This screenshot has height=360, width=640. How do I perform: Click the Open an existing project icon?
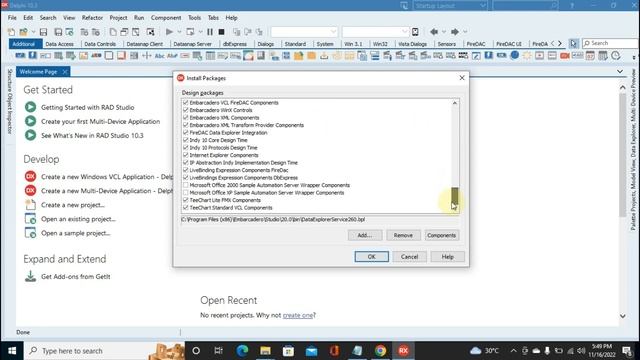[x=30, y=219]
